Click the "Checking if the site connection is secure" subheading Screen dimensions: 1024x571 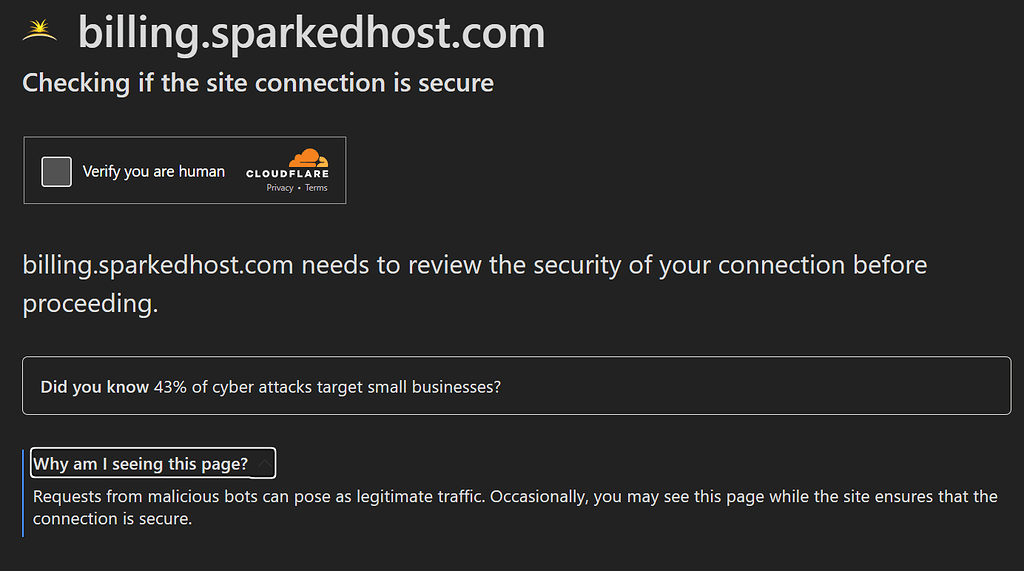(258, 83)
